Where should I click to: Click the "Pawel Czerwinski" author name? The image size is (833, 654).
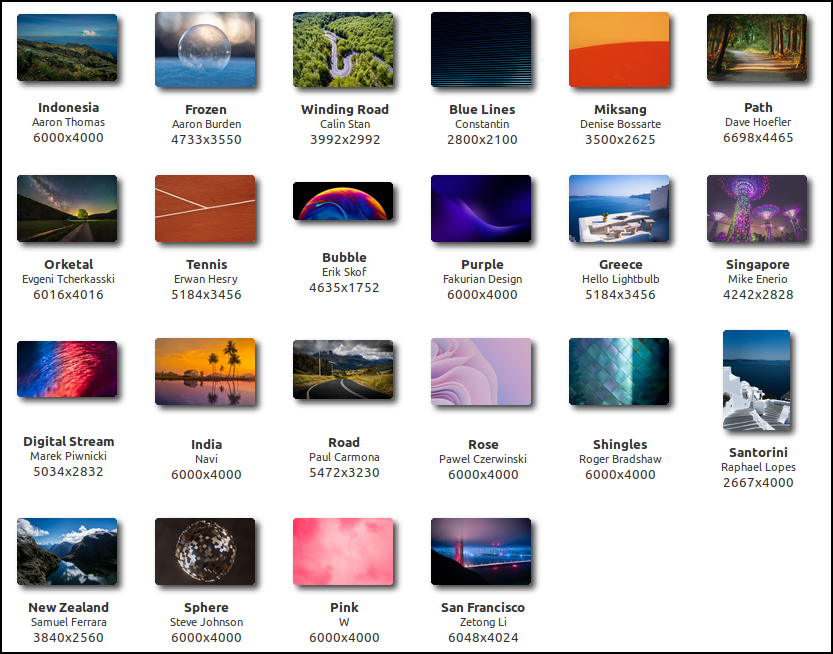tap(482, 458)
